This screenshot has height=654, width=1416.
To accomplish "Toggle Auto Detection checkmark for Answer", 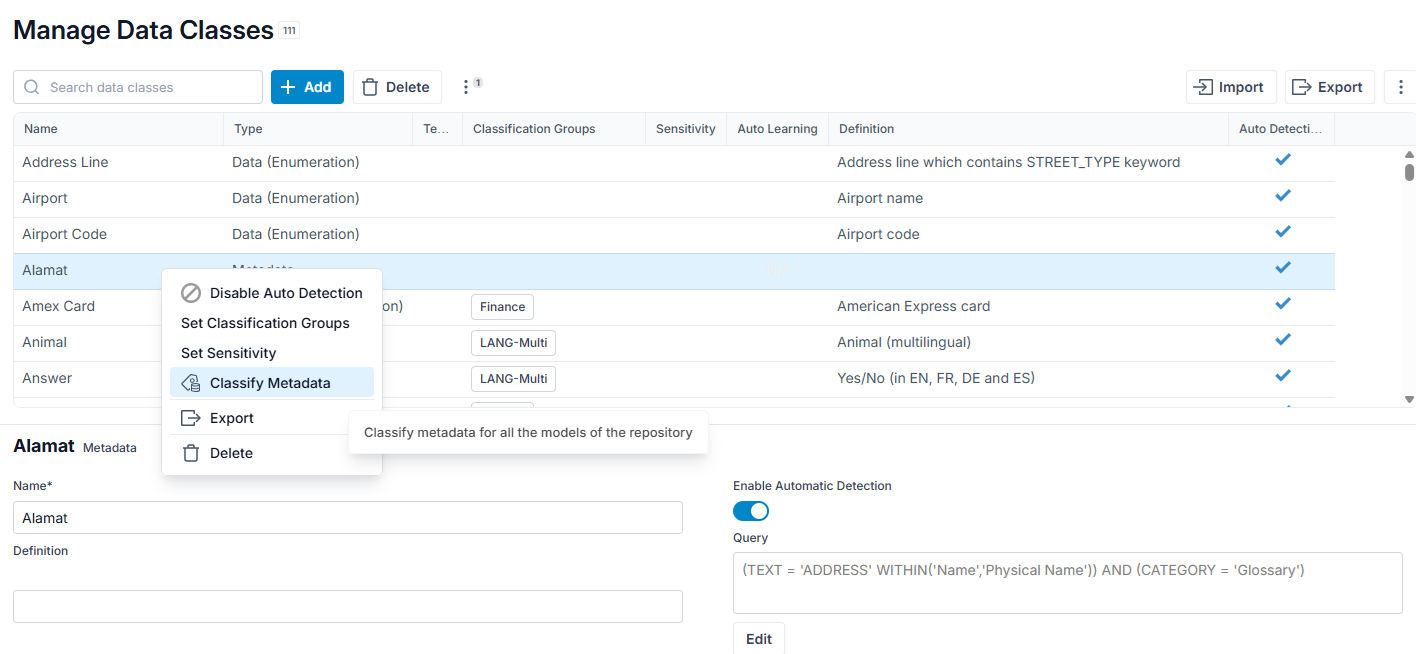I will [1283, 376].
